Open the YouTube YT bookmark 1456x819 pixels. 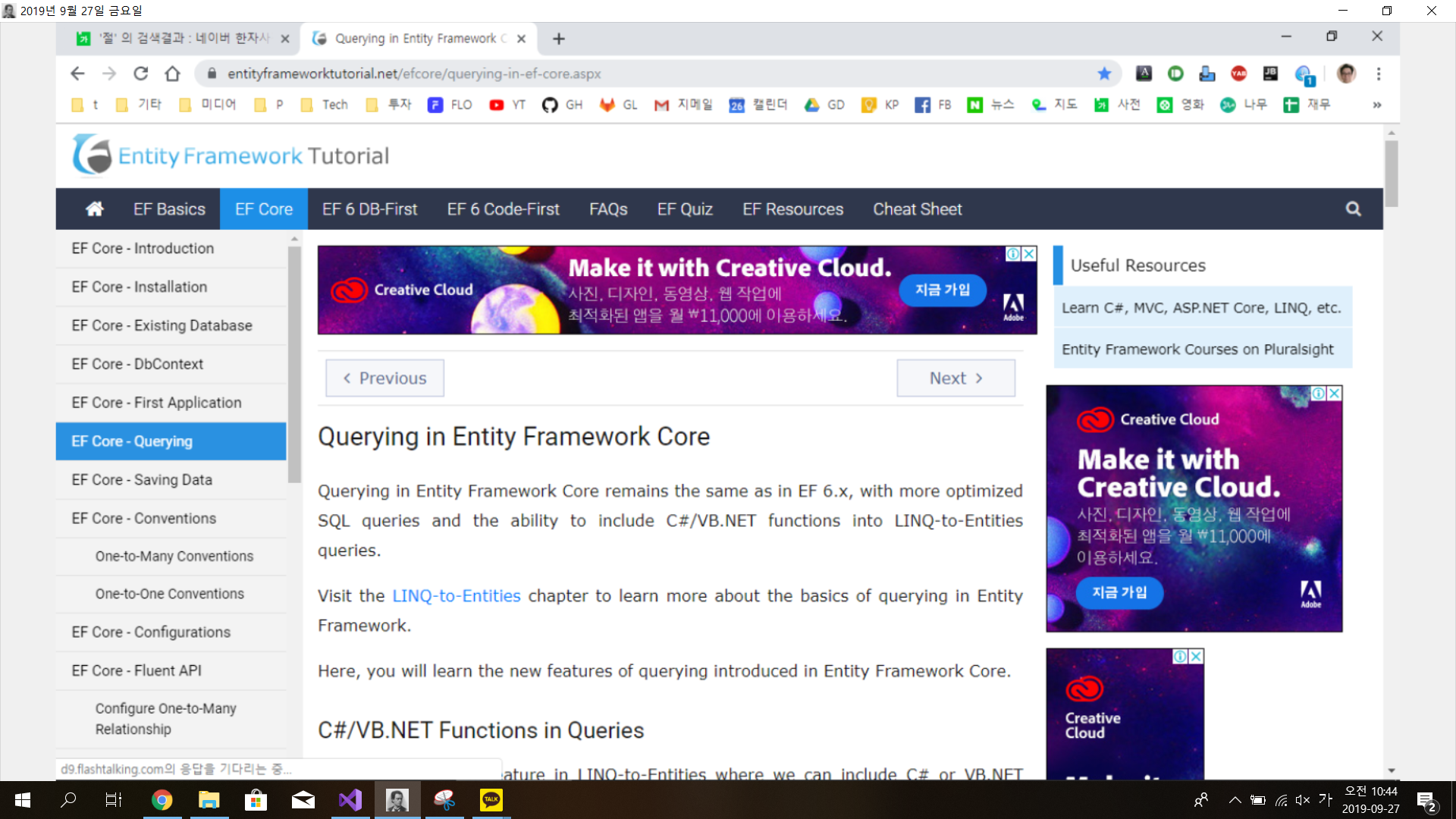[x=507, y=105]
